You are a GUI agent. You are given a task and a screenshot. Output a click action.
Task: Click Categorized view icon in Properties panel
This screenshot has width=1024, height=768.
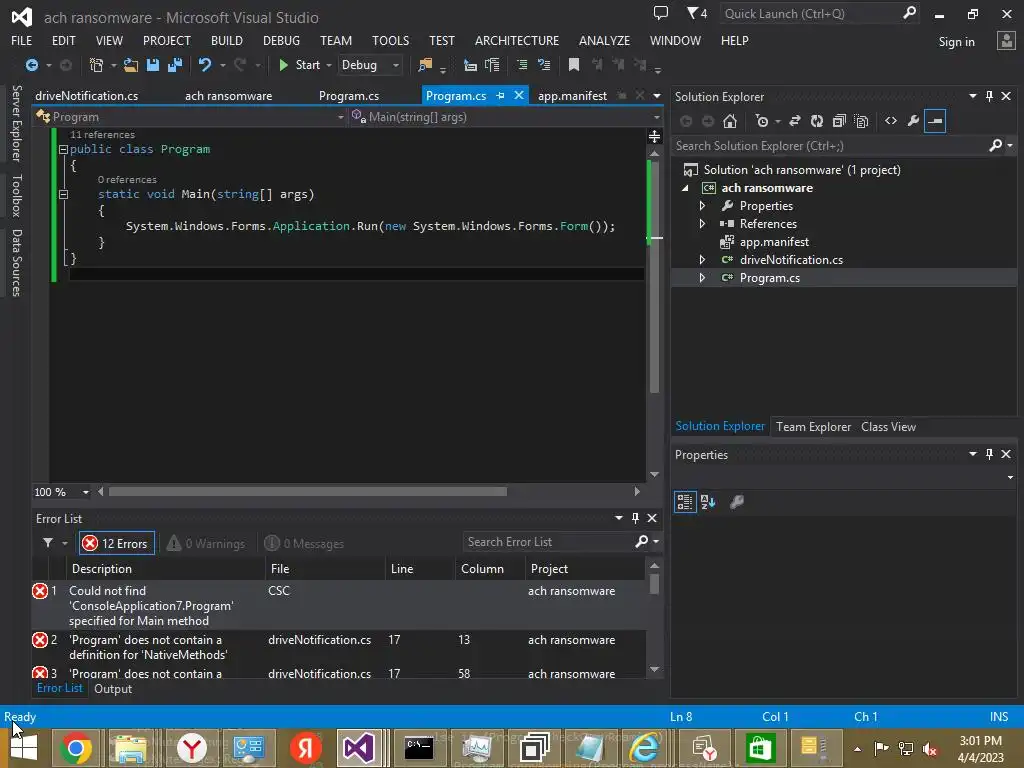pyautogui.click(x=684, y=502)
